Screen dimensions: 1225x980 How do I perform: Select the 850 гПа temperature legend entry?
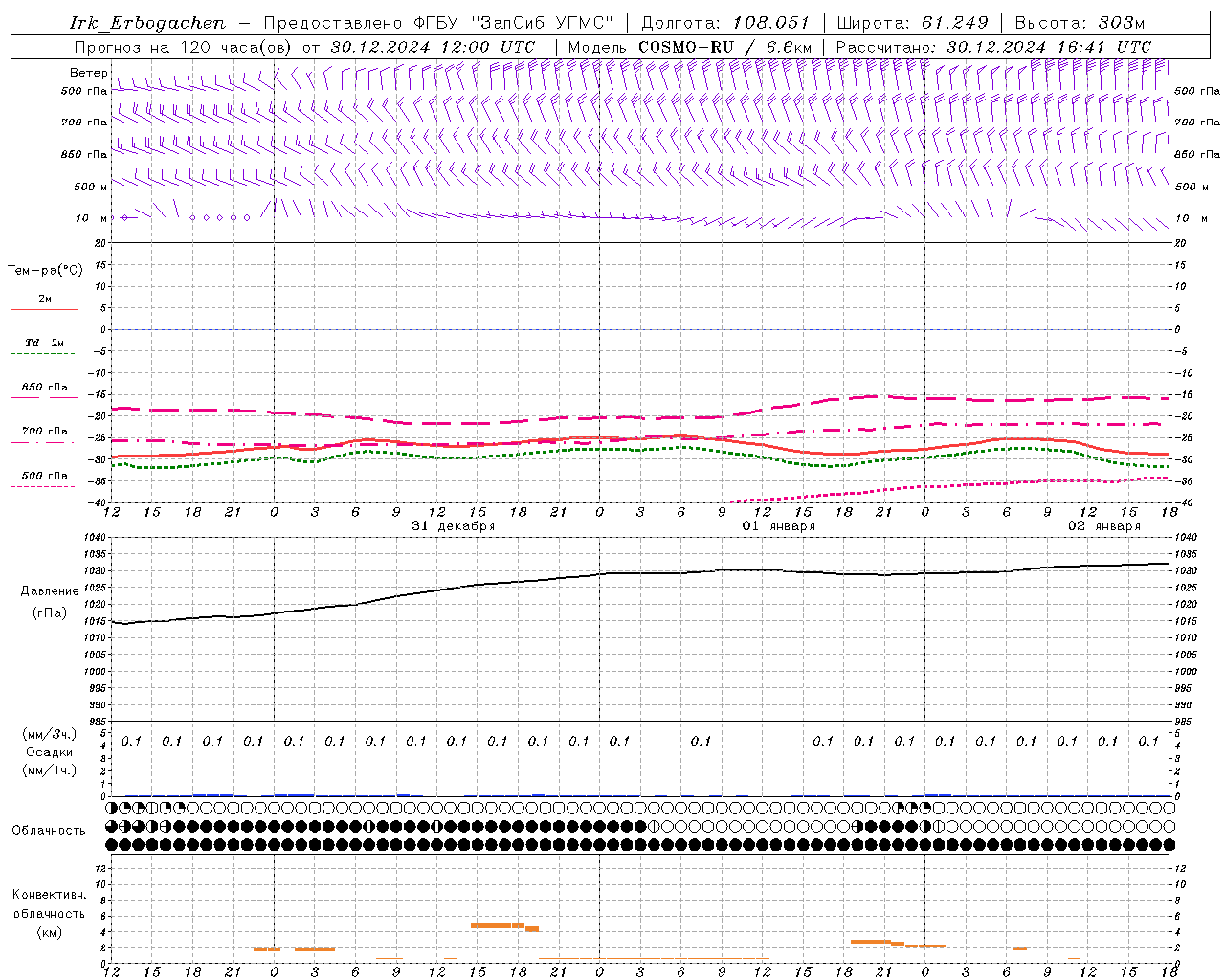[44, 388]
